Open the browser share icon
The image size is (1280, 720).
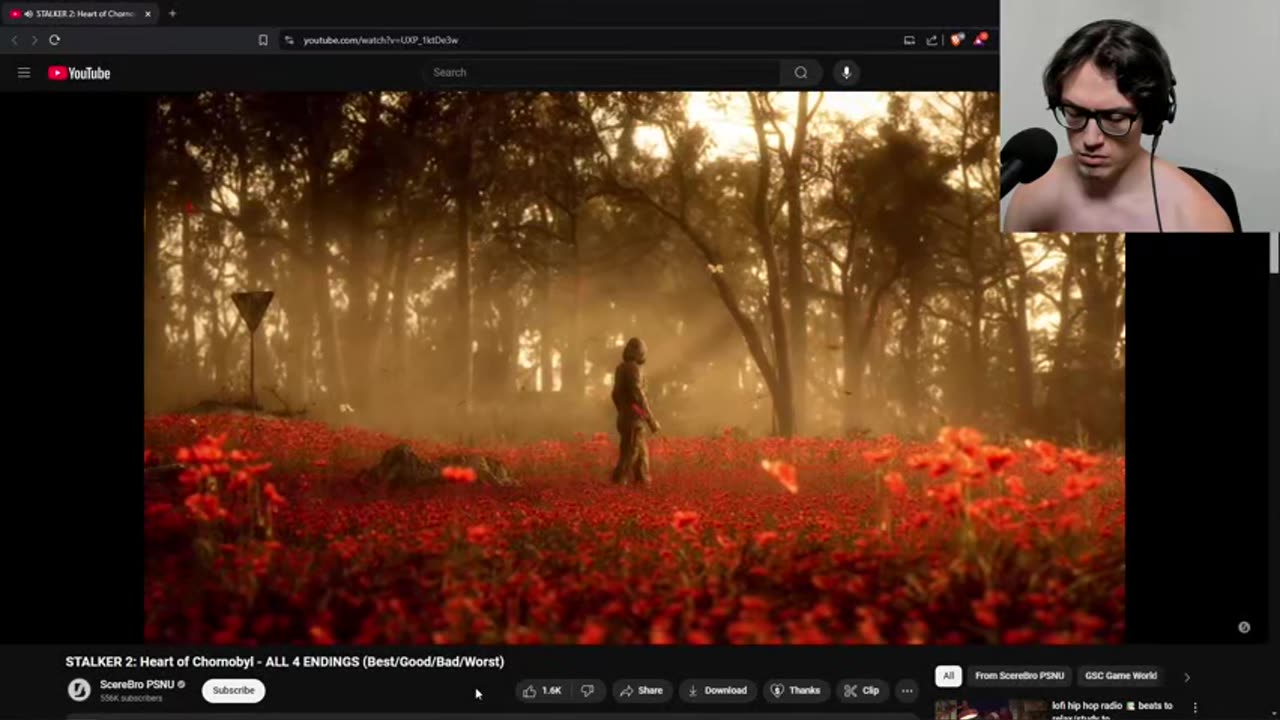click(x=932, y=40)
